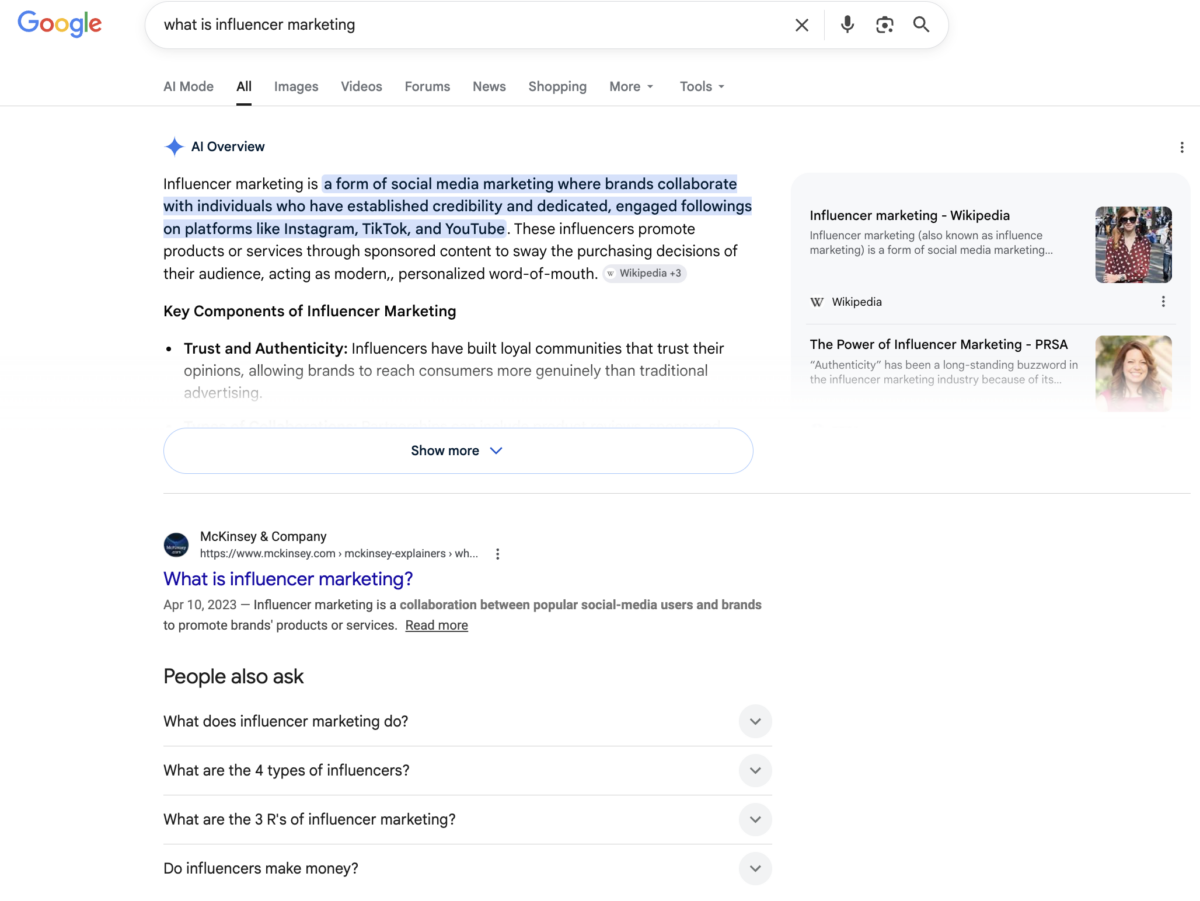Open 'The Power of Influencer Marketing - PRSA'
The image size is (1200, 901).
pyautogui.click(x=938, y=345)
